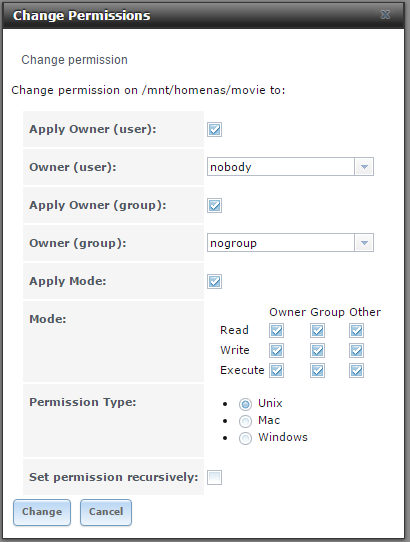Uncheck Owner Write permission
This screenshot has height=542, width=410.
click(x=277, y=351)
